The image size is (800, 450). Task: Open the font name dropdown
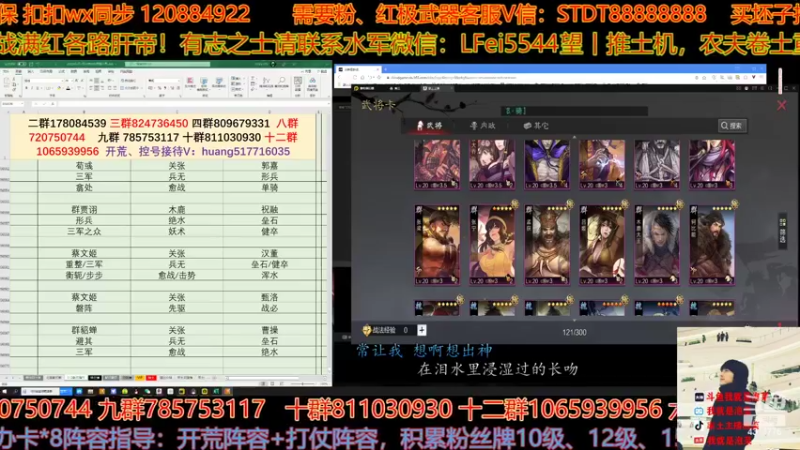click(62, 81)
